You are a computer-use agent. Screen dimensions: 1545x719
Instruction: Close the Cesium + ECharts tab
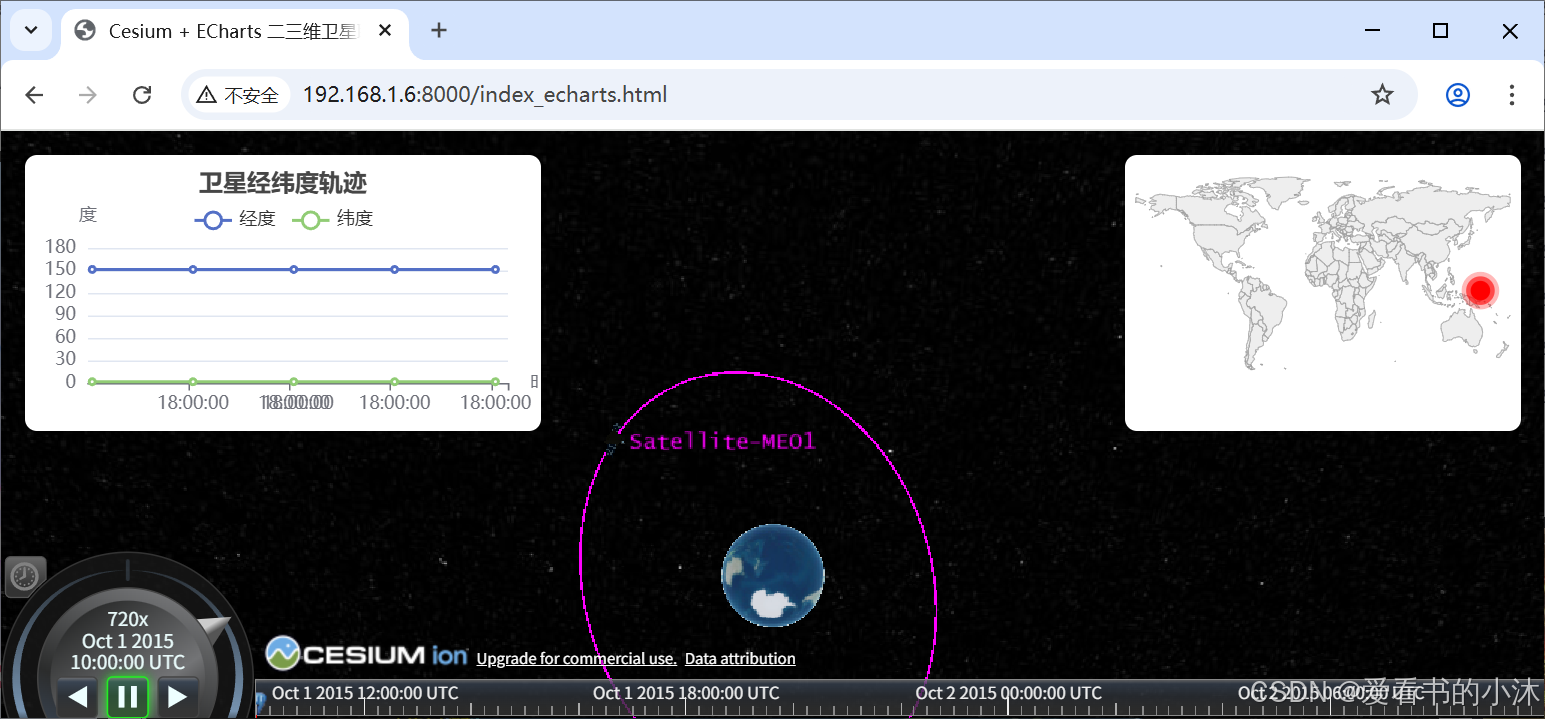[x=385, y=31]
